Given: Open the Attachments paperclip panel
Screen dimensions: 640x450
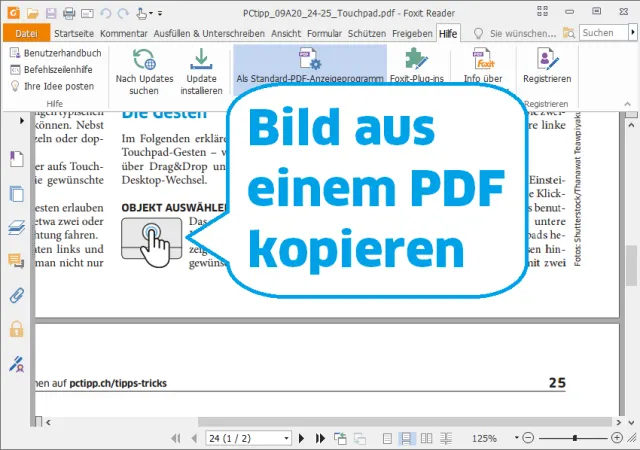Looking at the screenshot, I should coord(16,295).
